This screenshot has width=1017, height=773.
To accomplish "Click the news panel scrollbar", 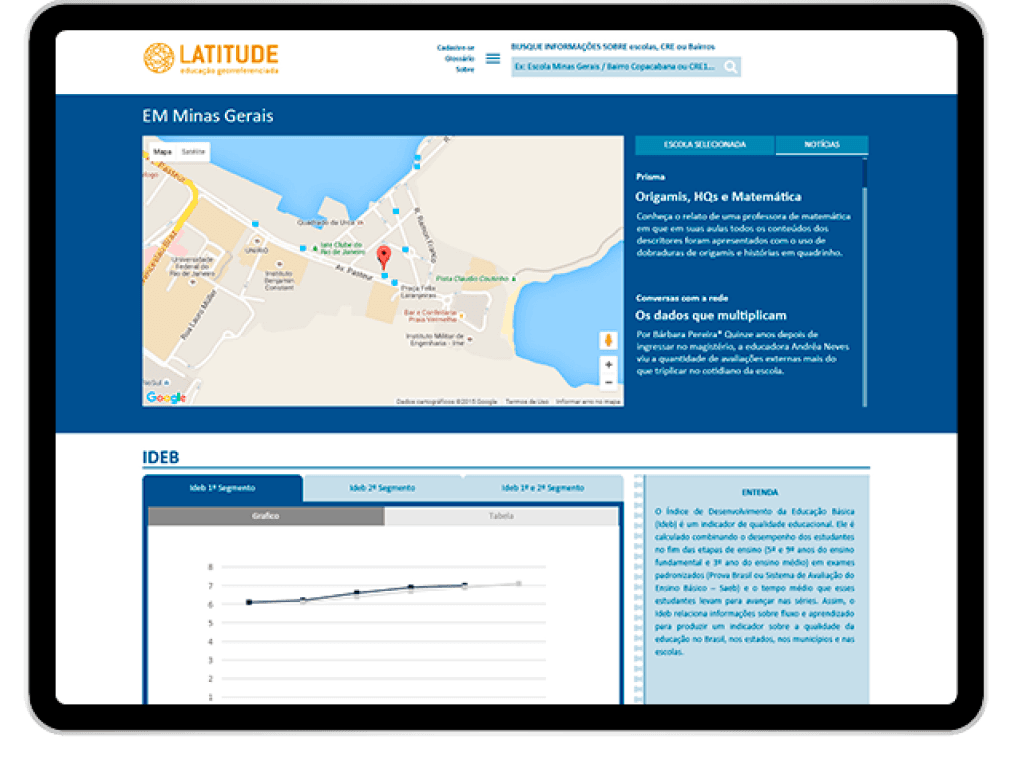I will [865, 175].
